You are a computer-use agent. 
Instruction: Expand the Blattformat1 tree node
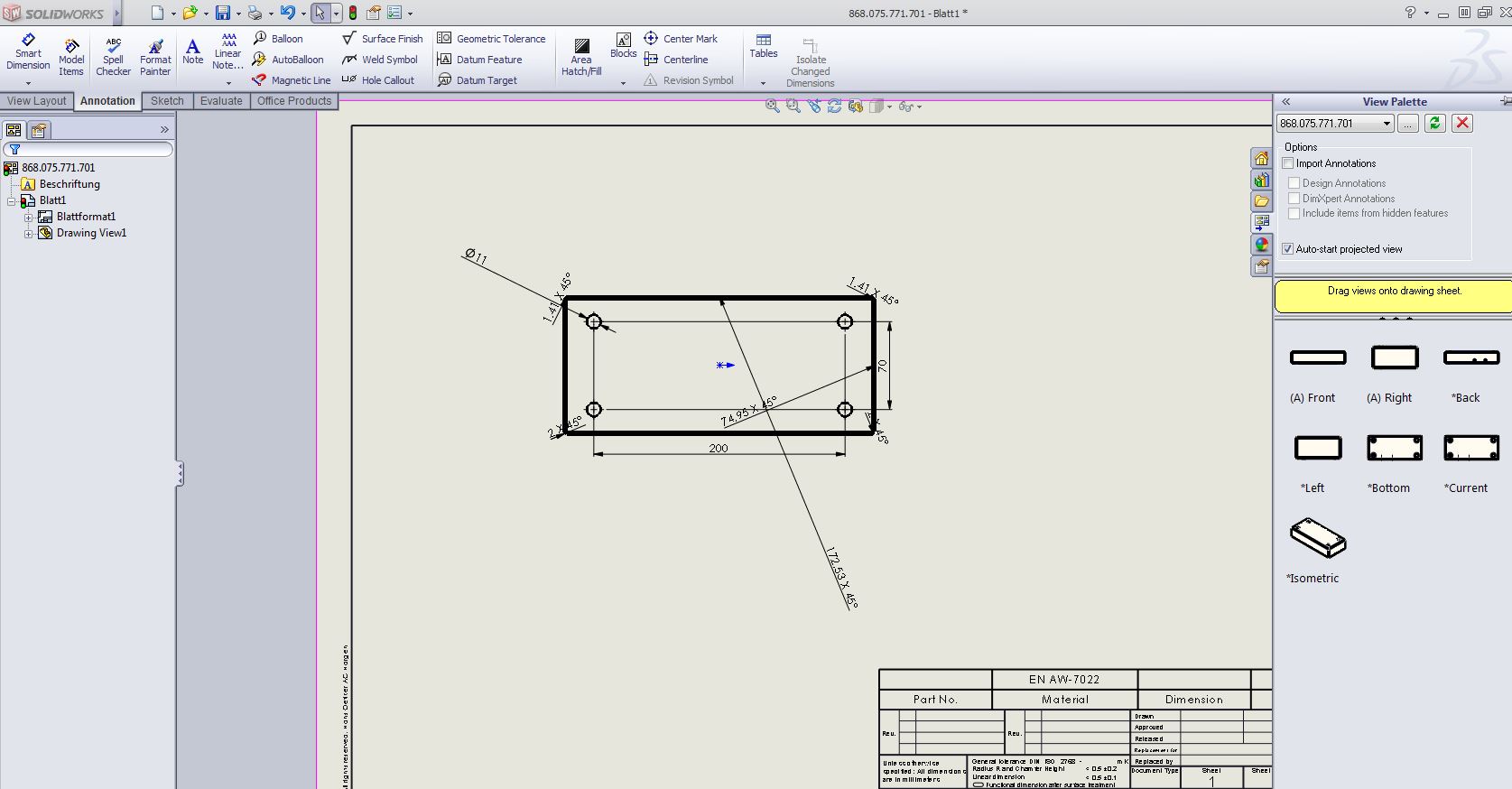pos(28,217)
